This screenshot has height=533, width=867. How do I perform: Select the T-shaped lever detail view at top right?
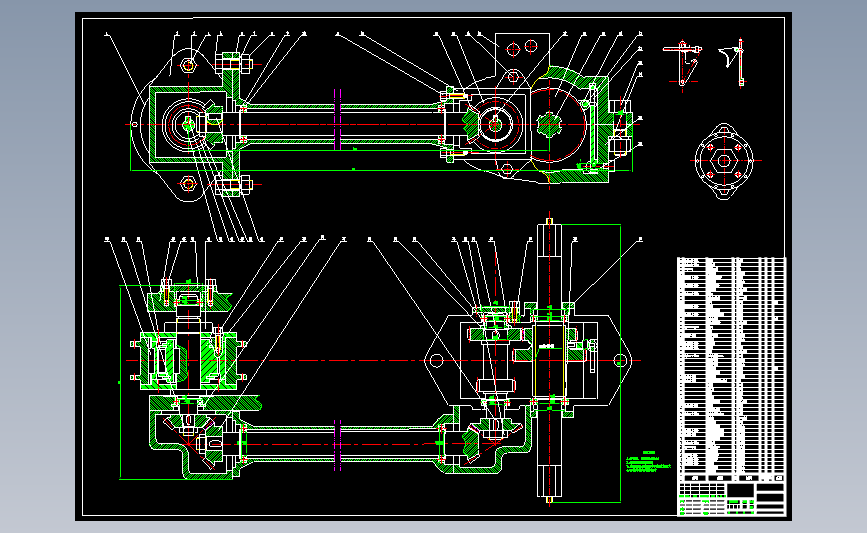click(x=682, y=64)
